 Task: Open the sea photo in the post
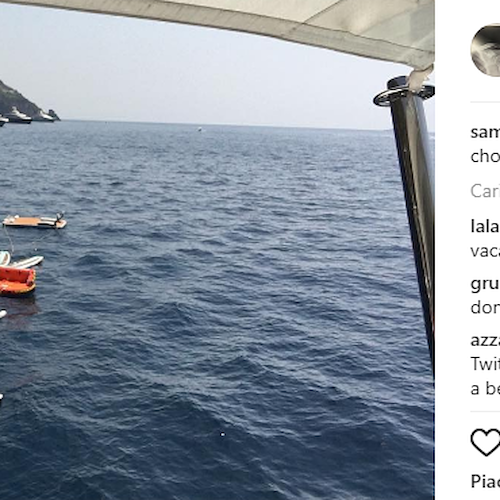217,250
